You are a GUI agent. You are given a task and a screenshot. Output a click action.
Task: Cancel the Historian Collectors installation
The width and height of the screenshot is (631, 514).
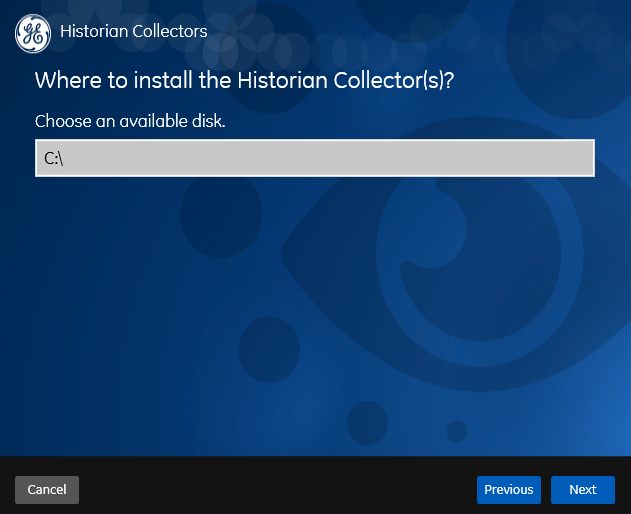point(47,489)
